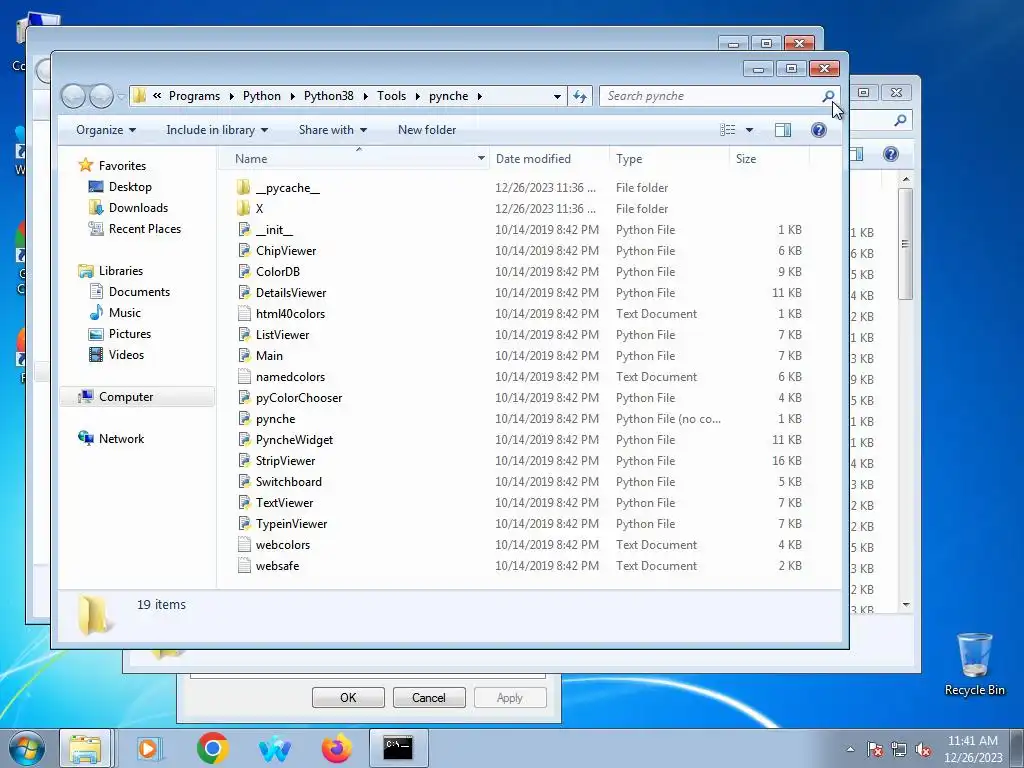
Task: Open the Recycle Bin desktop icon
Action: (x=974, y=664)
